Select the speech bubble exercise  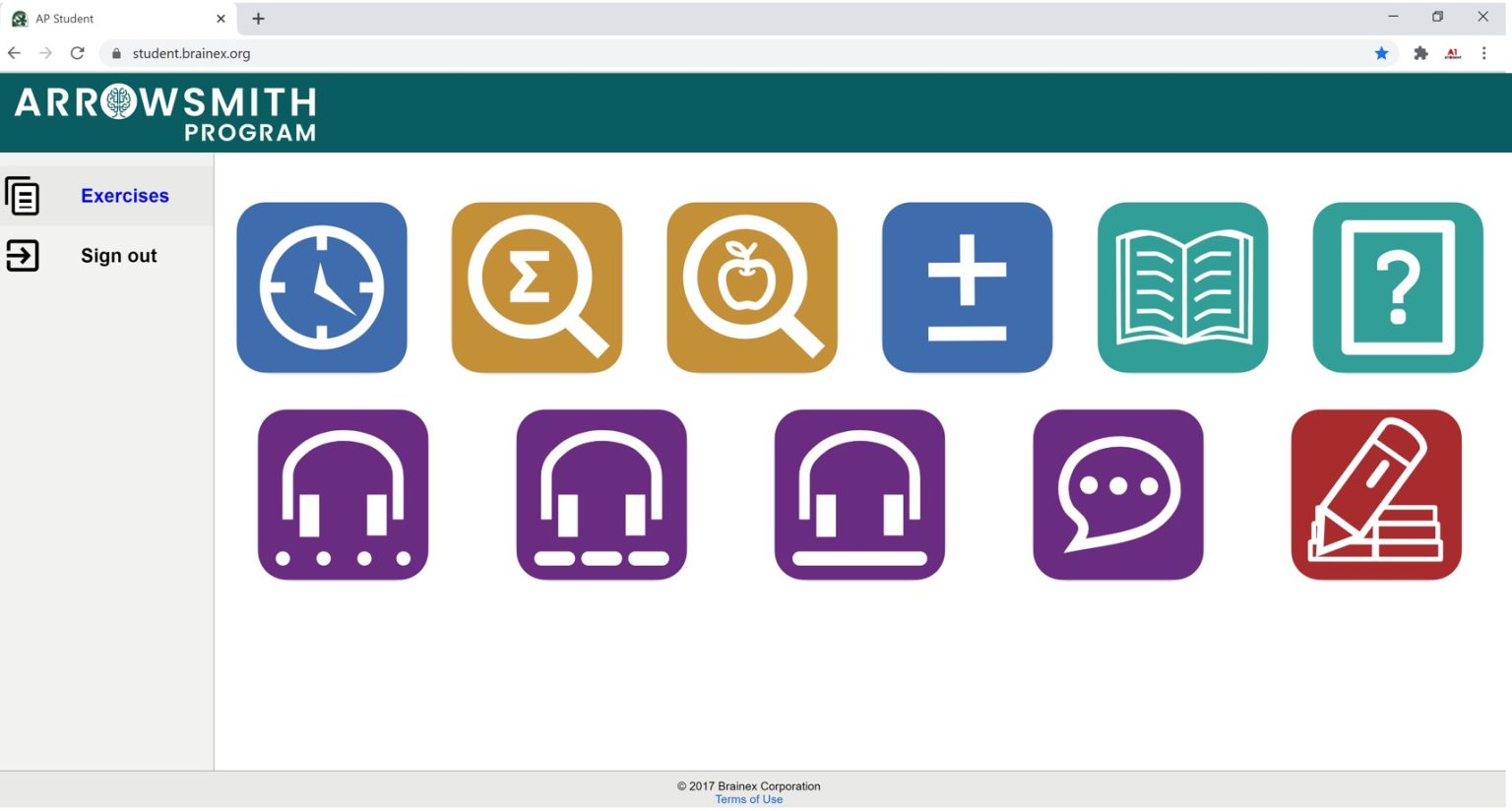pos(1117,494)
